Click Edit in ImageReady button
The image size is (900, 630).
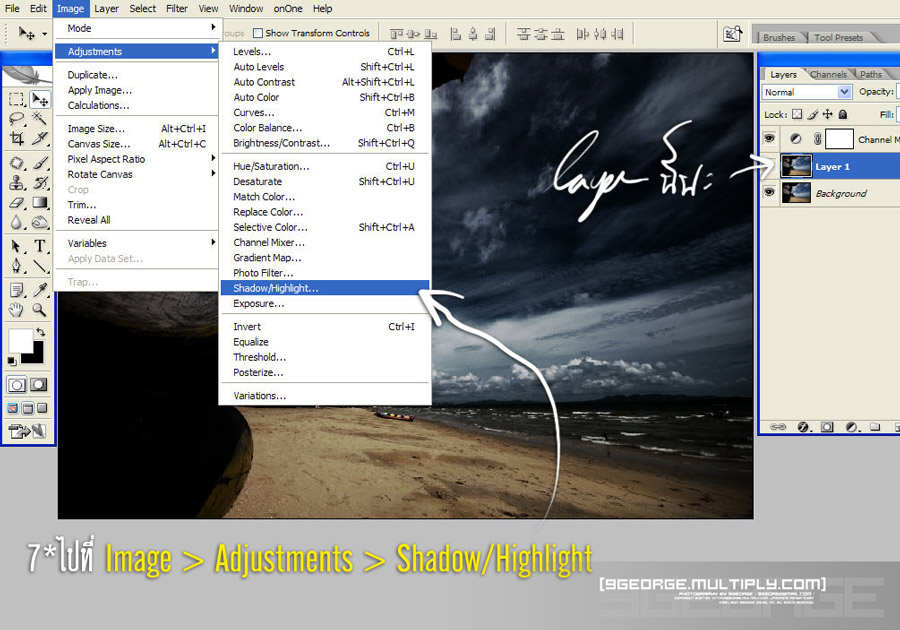[x=26, y=431]
